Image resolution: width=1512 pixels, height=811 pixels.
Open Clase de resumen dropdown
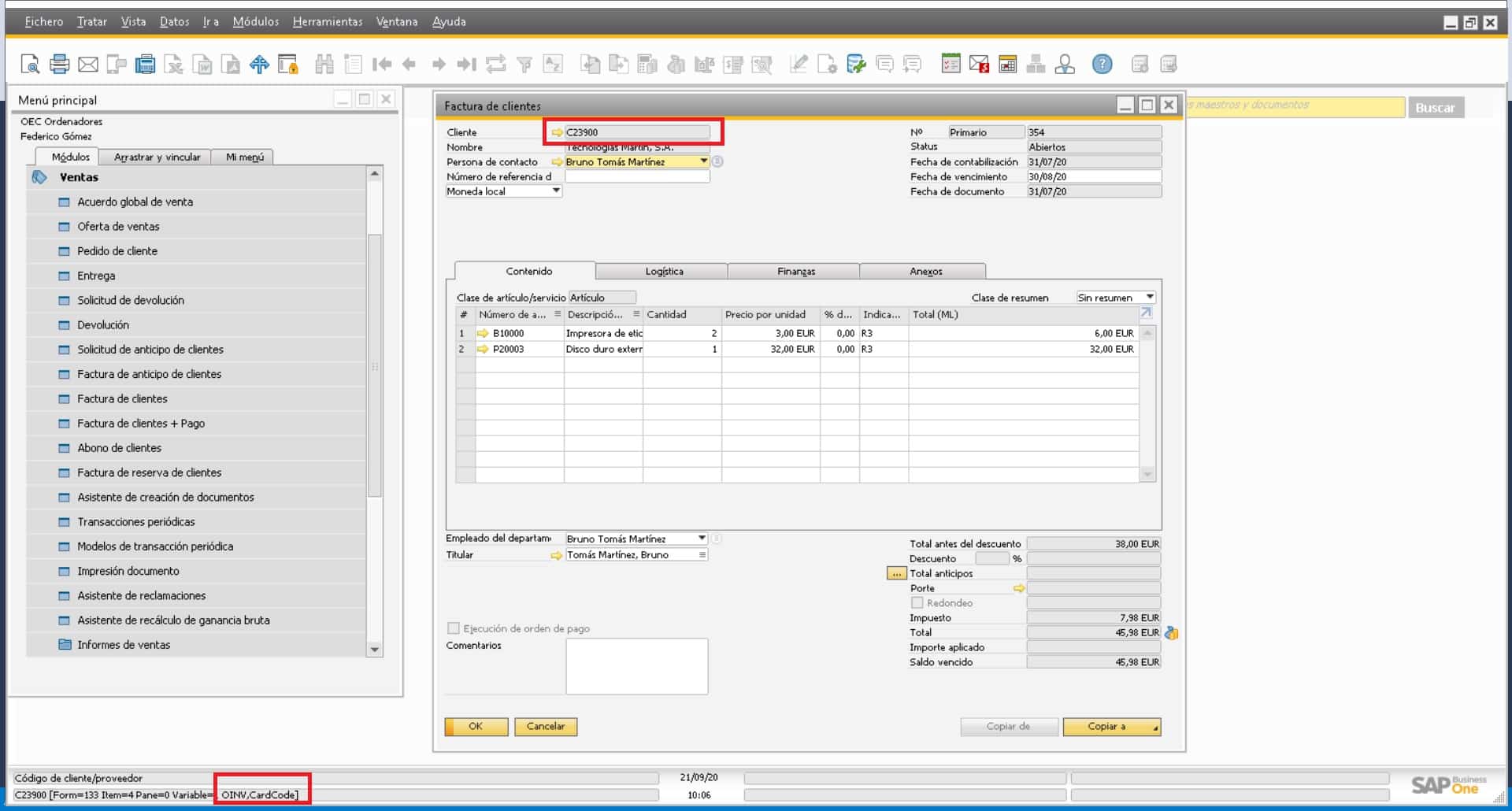click(x=1150, y=298)
